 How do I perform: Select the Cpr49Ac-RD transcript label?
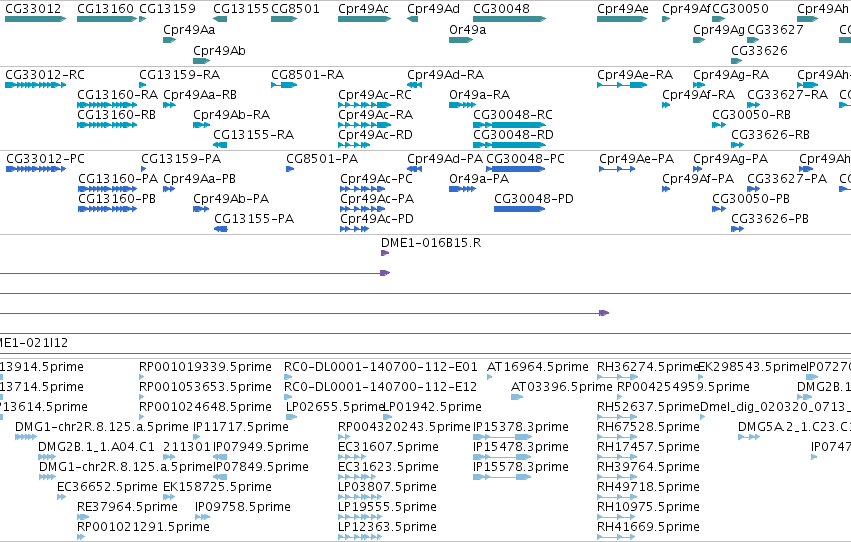[x=375, y=135]
